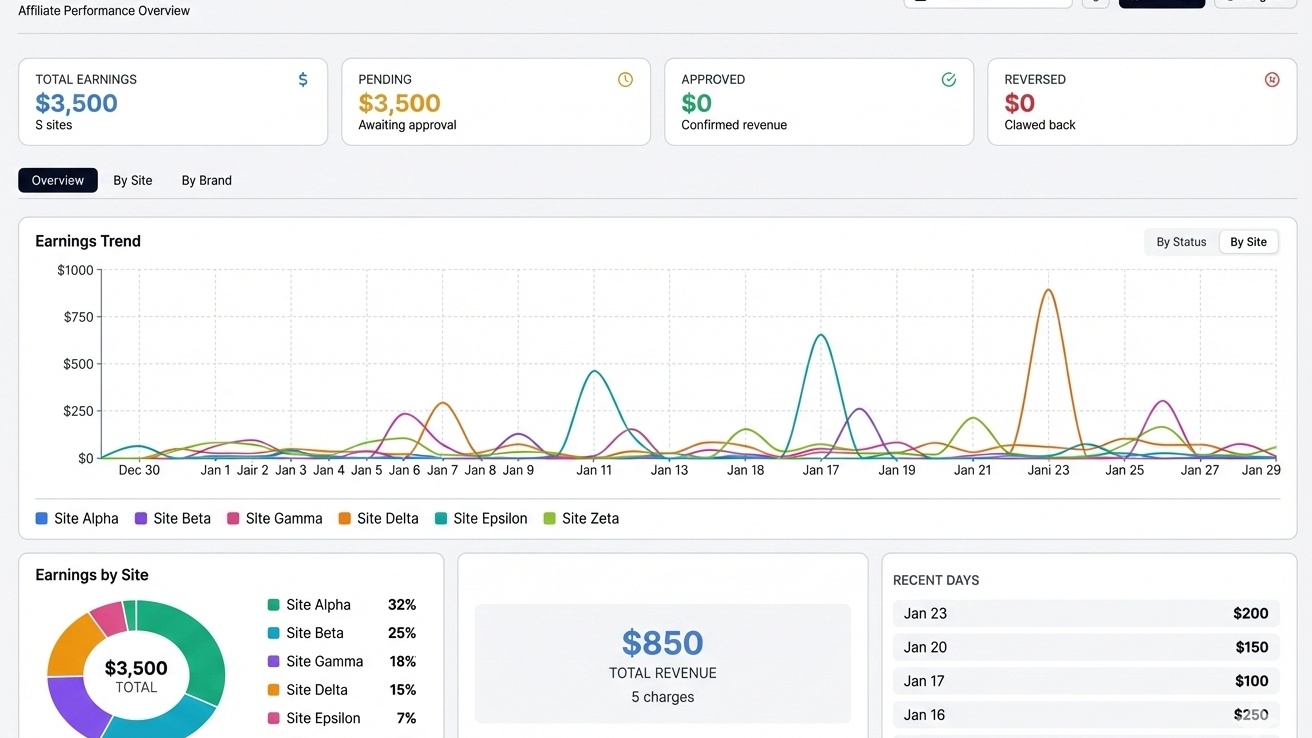This screenshot has width=1312, height=738.
Task: Click Site Beta color square in Earnings by Site
Action: click(273, 632)
